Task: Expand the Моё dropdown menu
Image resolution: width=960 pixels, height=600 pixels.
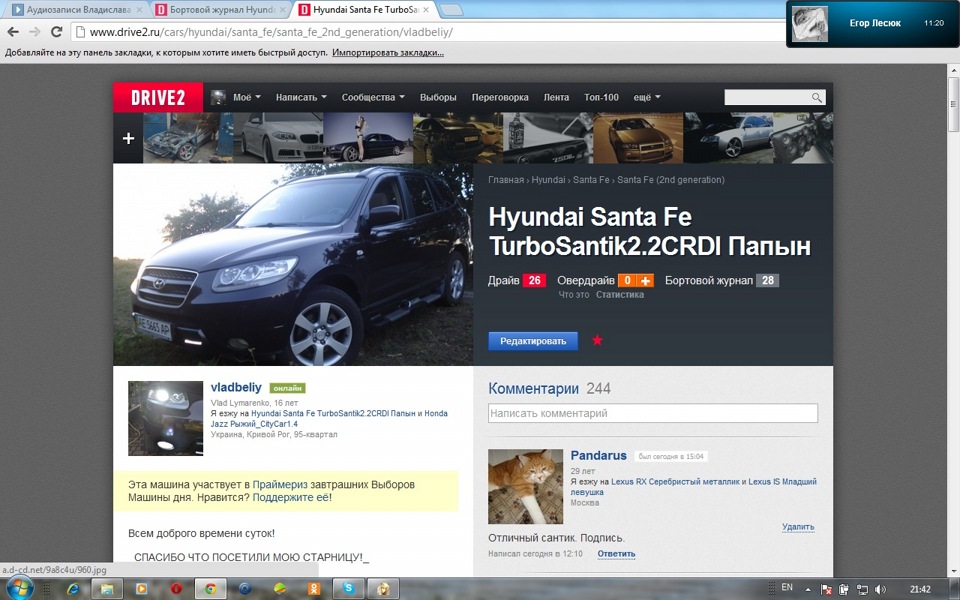Action: pyautogui.click(x=247, y=97)
